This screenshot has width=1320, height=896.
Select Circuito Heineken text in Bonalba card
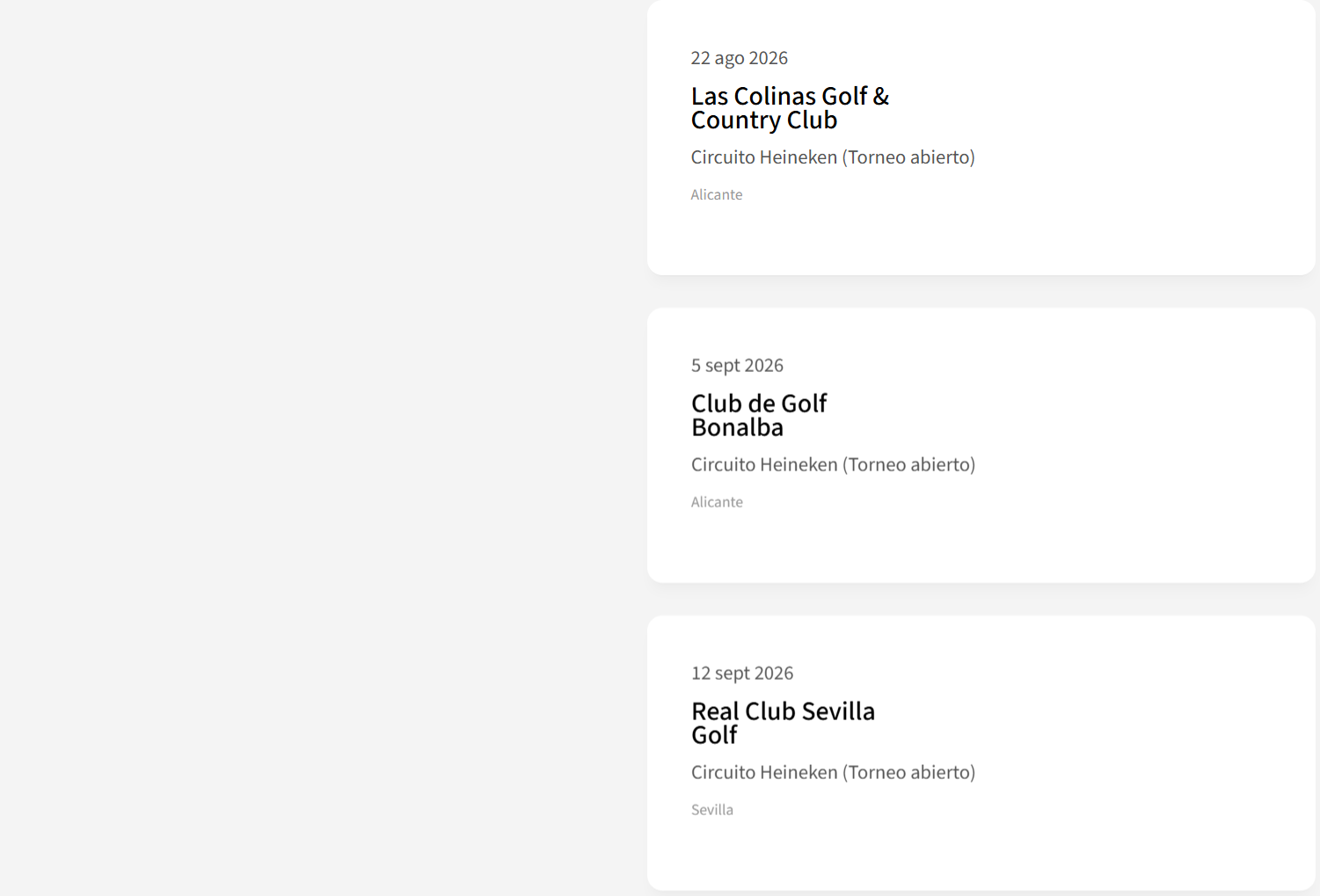pyautogui.click(x=763, y=465)
